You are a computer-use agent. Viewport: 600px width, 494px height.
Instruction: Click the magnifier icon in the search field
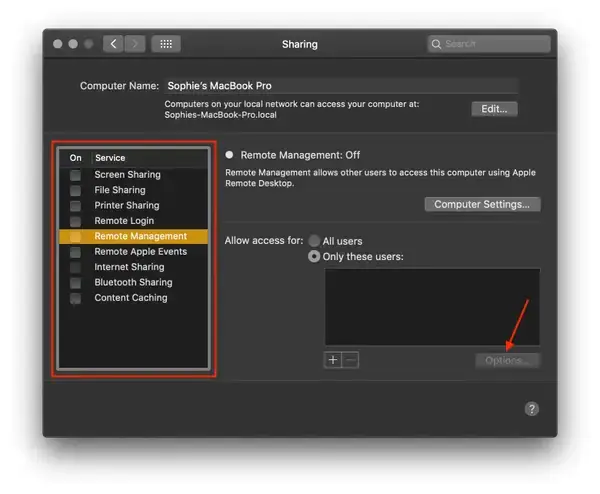[436, 44]
